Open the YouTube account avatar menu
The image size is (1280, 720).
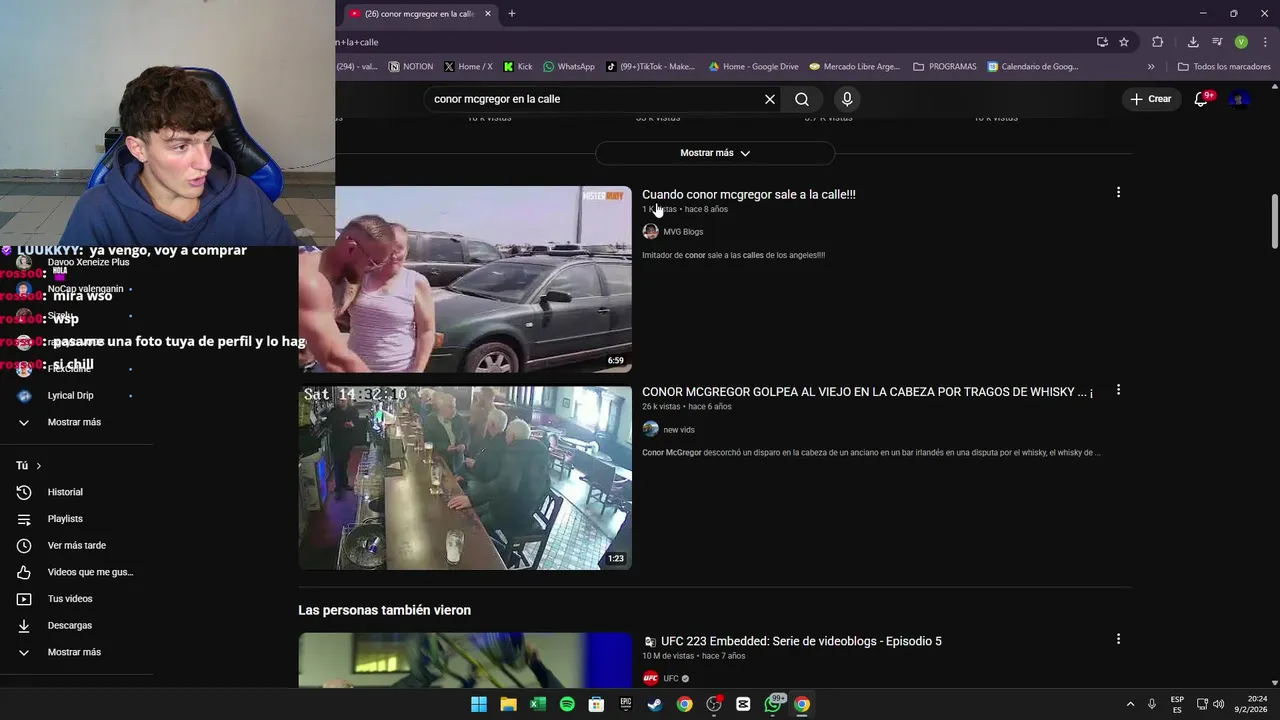[1240, 99]
